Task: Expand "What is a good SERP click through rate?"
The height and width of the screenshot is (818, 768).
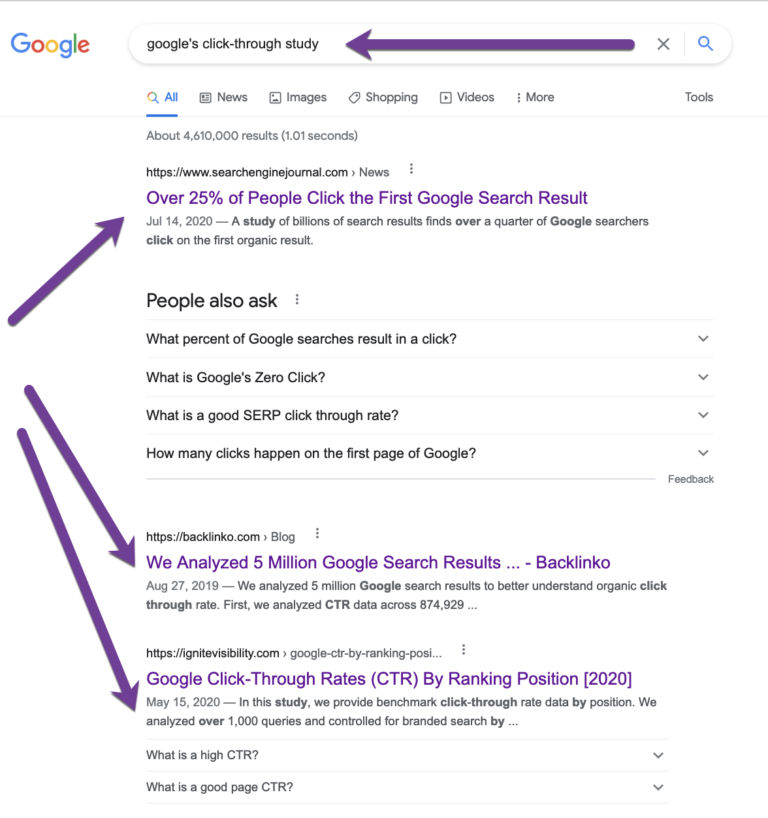Action: click(x=703, y=415)
